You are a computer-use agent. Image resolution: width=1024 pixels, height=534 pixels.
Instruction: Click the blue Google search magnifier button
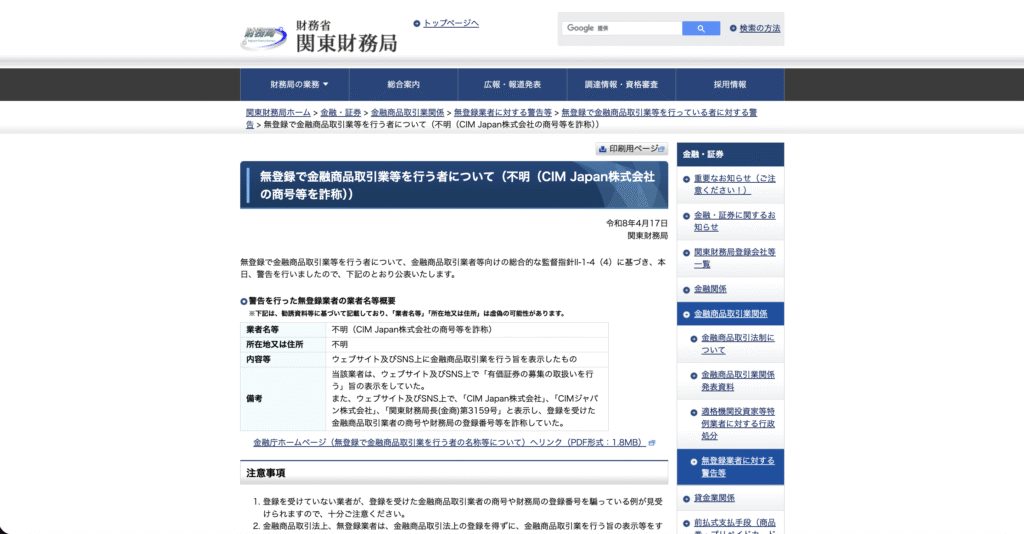pos(701,28)
